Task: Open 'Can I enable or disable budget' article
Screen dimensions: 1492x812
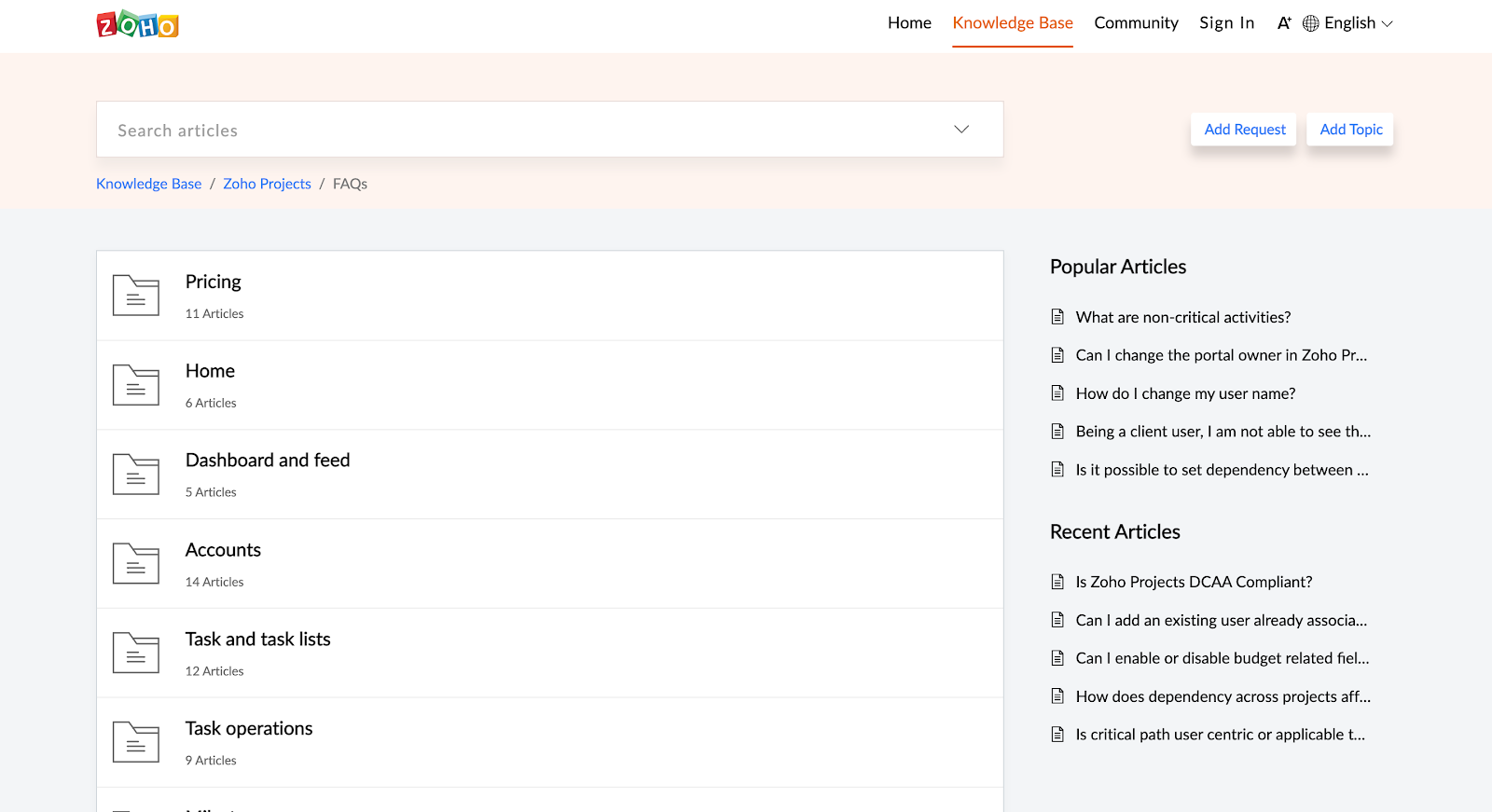Action: [x=1223, y=658]
